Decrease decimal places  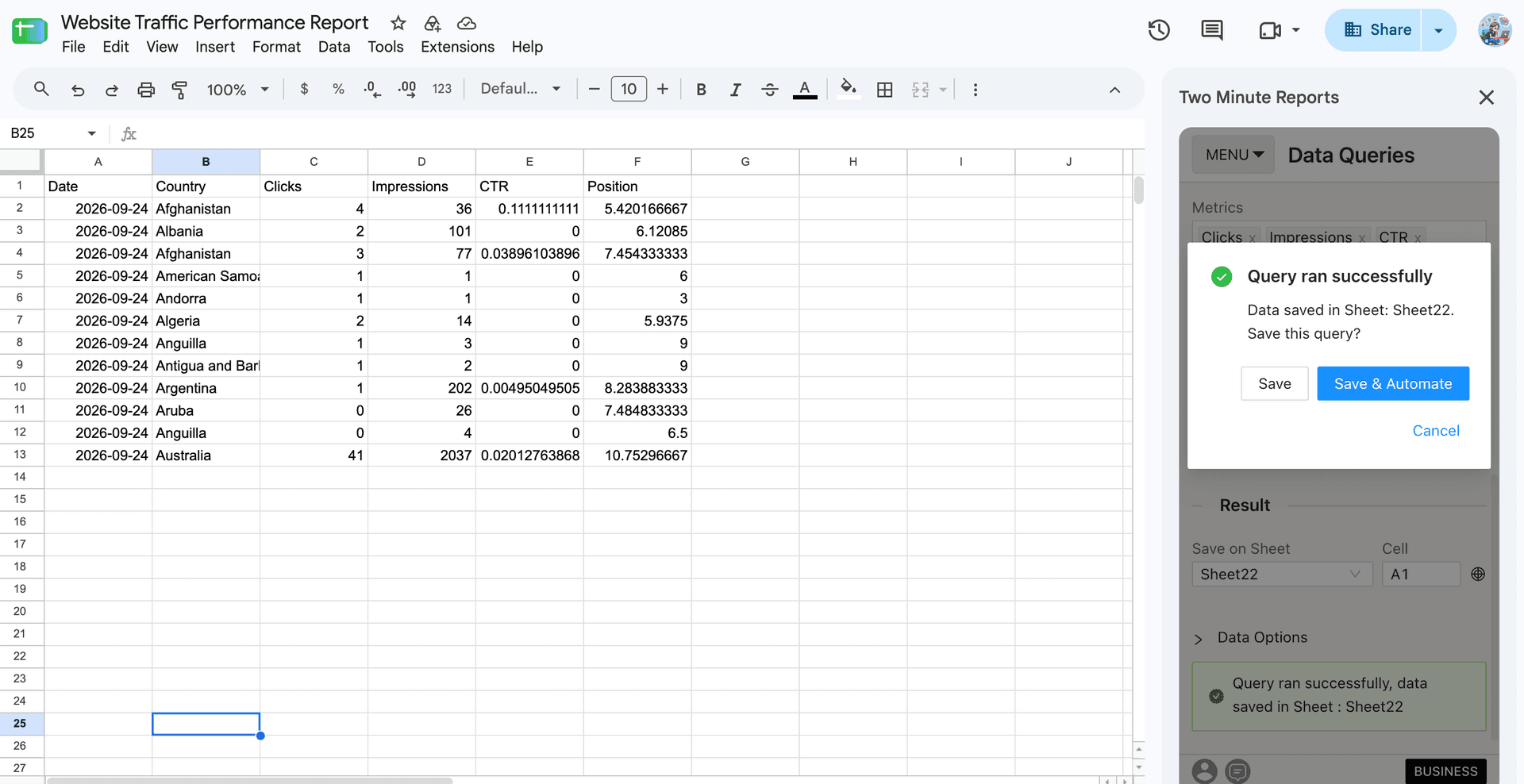pyautogui.click(x=372, y=89)
